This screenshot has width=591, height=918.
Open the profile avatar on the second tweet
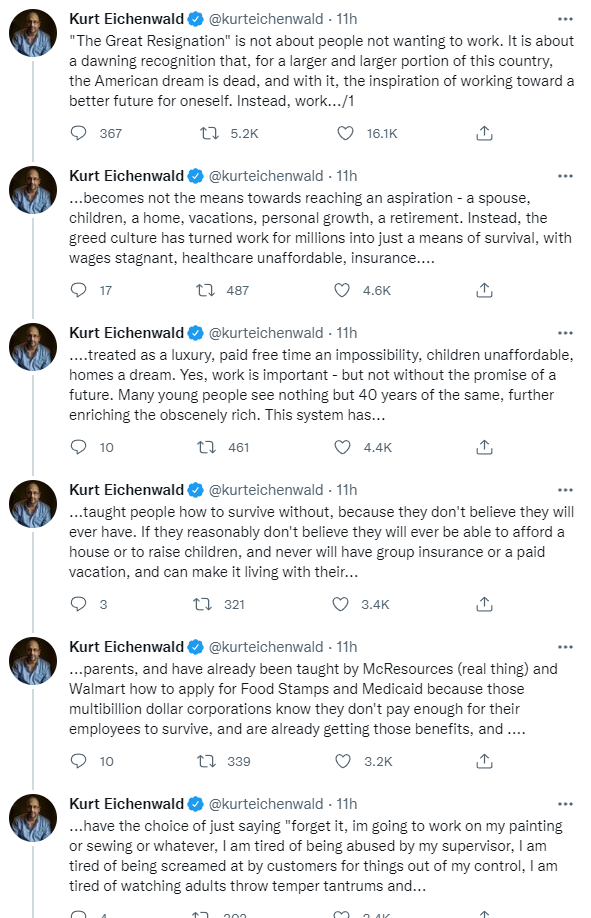(33, 190)
